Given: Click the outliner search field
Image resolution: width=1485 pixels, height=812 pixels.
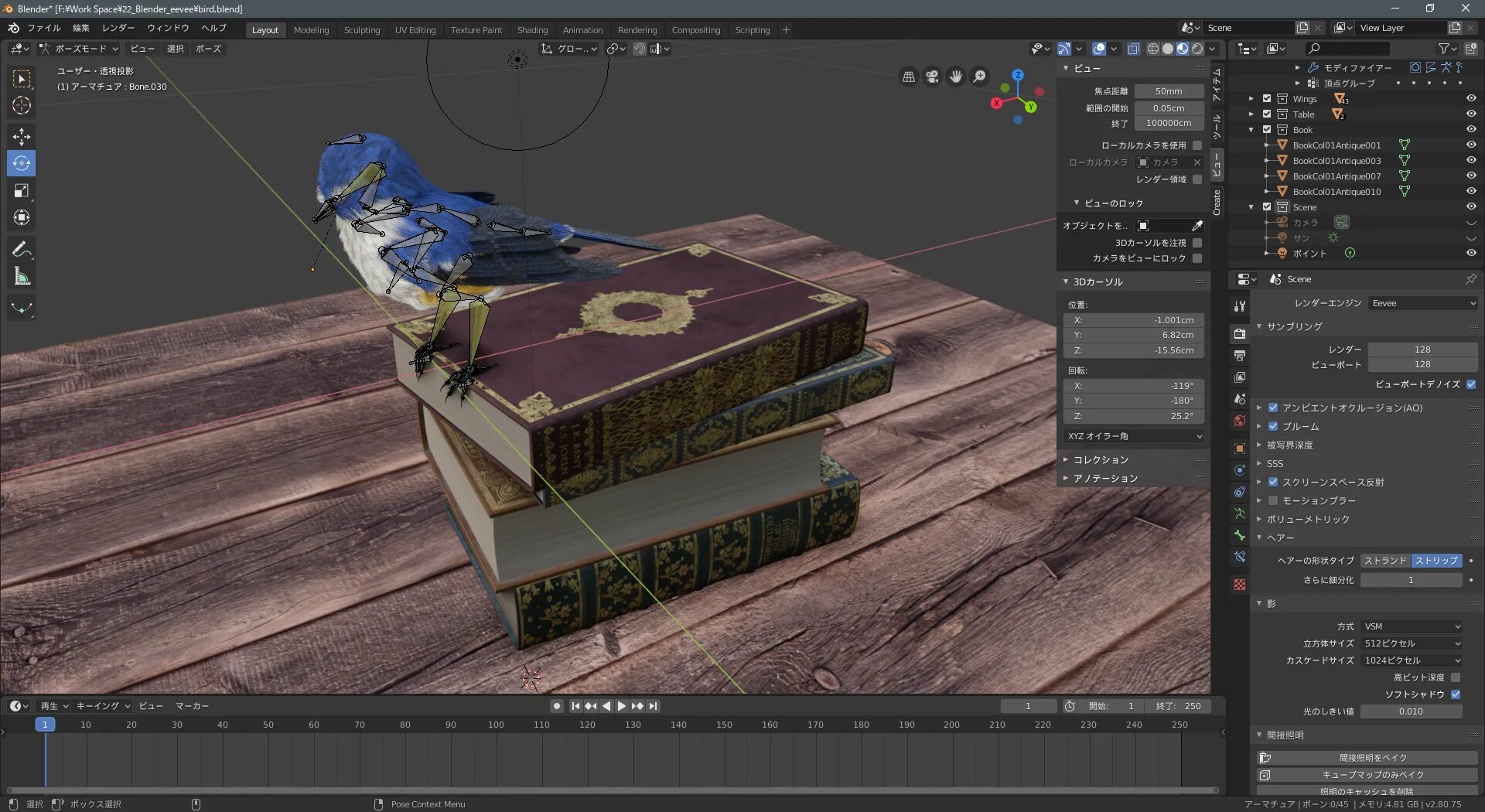Looking at the screenshot, I should [1347, 49].
